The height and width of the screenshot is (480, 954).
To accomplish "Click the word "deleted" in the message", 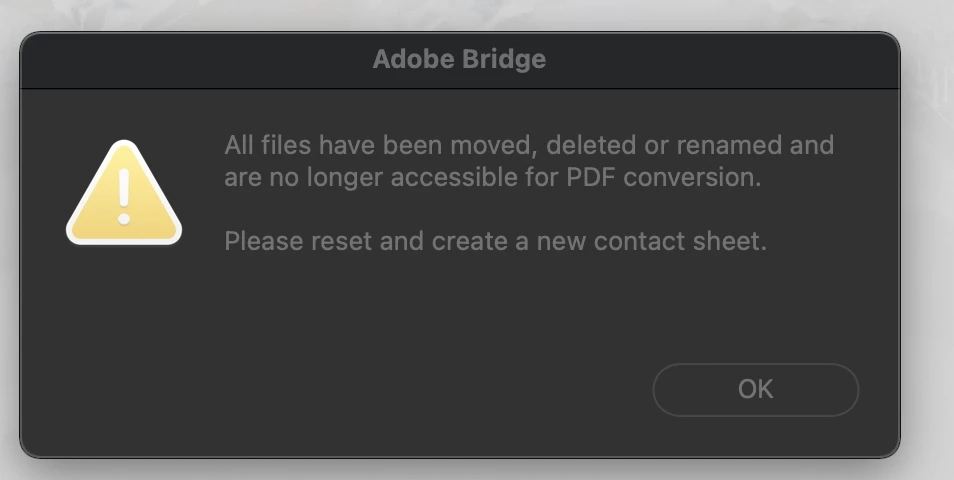I will pos(590,145).
